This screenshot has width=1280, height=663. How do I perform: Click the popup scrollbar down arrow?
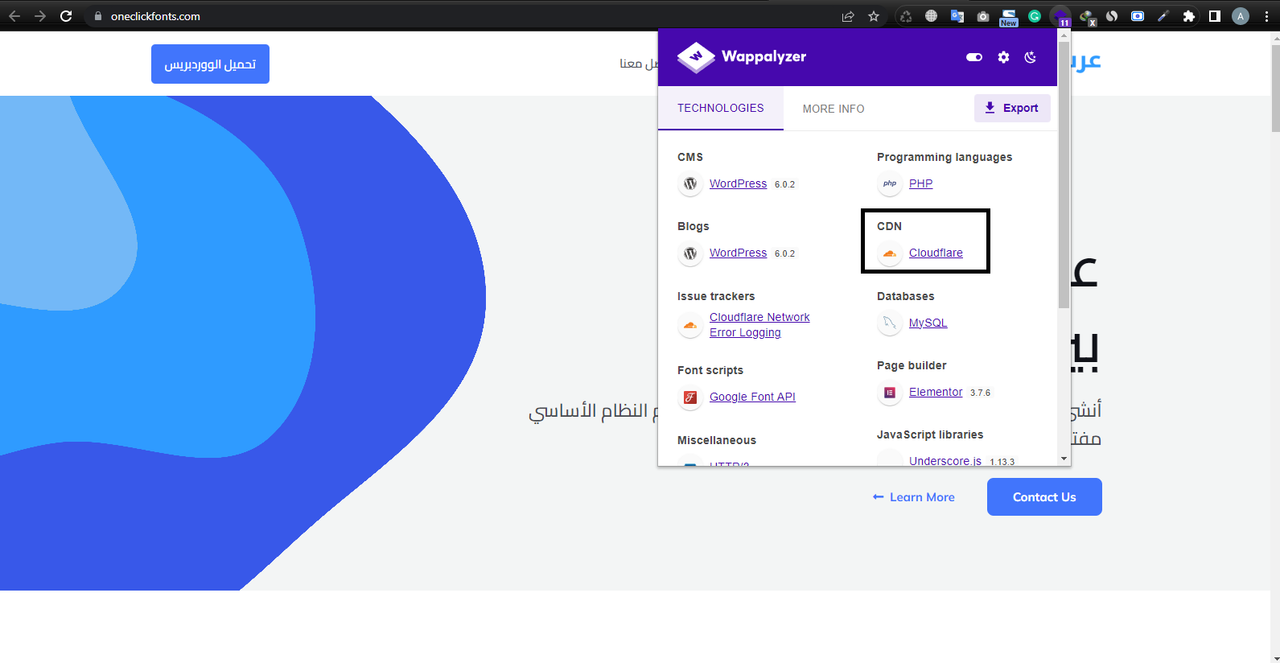[1064, 459]
